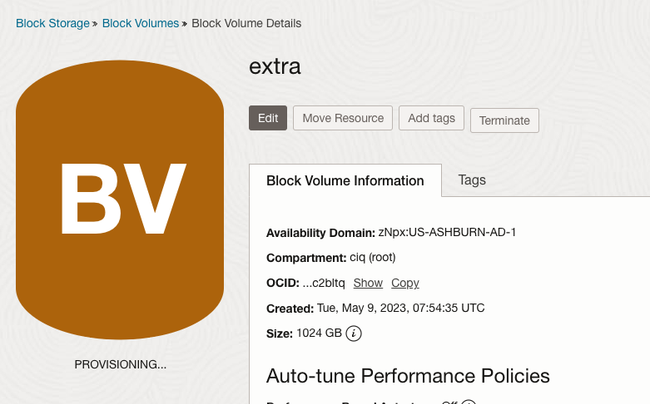Click the truncated OCID text ...c2bltq
The image size is (650, 404).
[x=323, y=283]
